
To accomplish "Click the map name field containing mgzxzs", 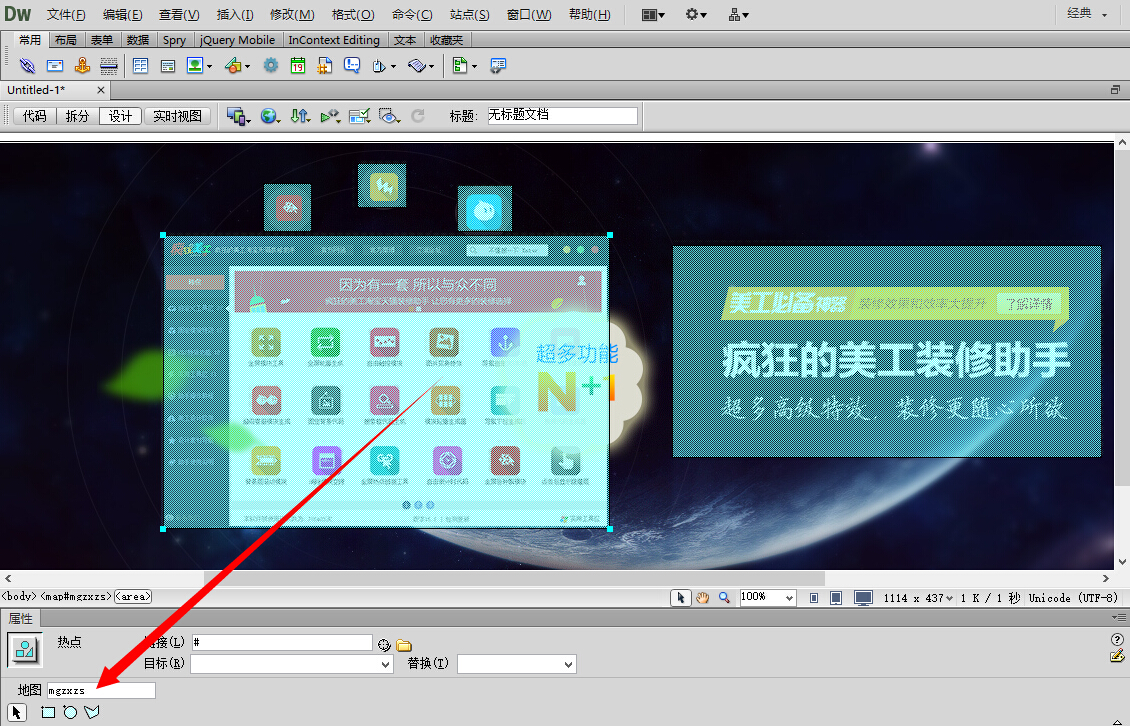I will coord(101,690).
